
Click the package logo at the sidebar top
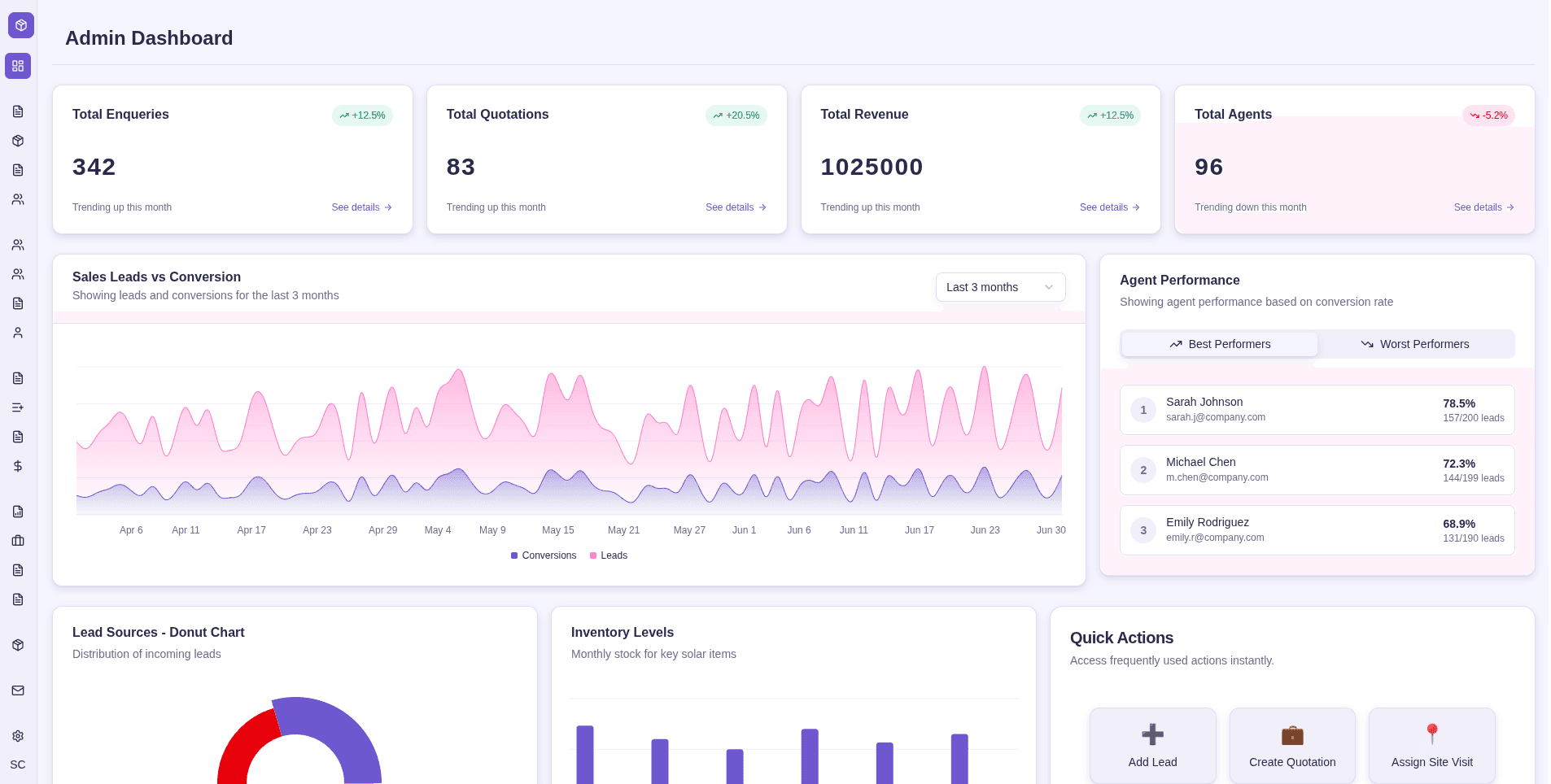[x=20, y=24]
